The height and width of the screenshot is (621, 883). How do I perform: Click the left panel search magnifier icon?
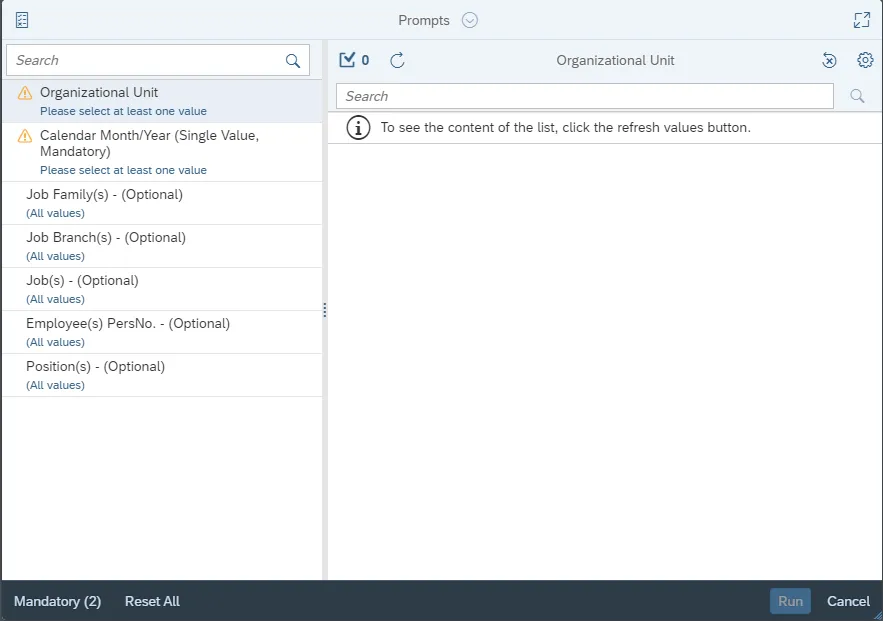[x=293, y=61]
